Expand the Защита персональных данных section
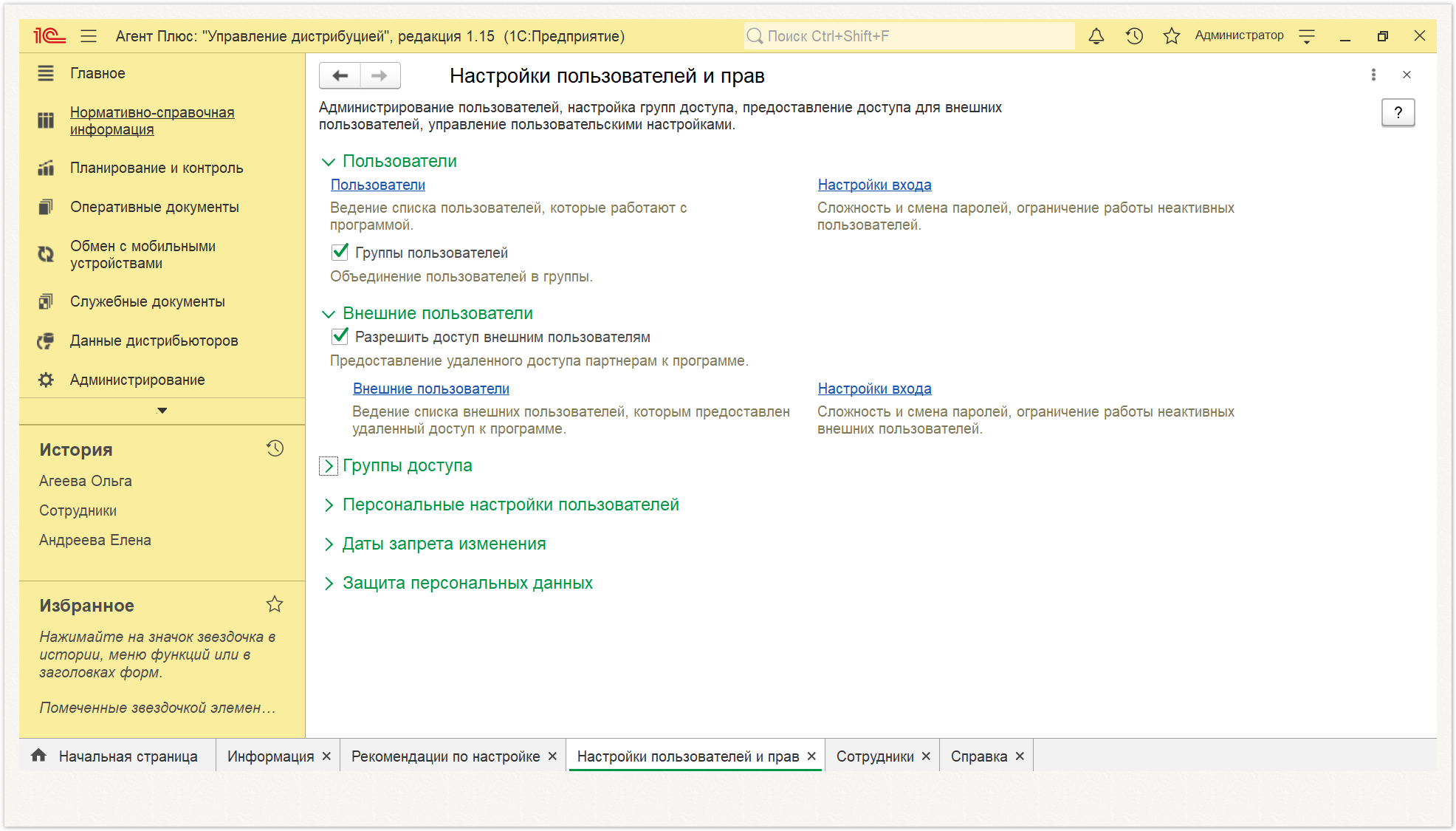This screenshot has height=831, width=1456. 329,584
